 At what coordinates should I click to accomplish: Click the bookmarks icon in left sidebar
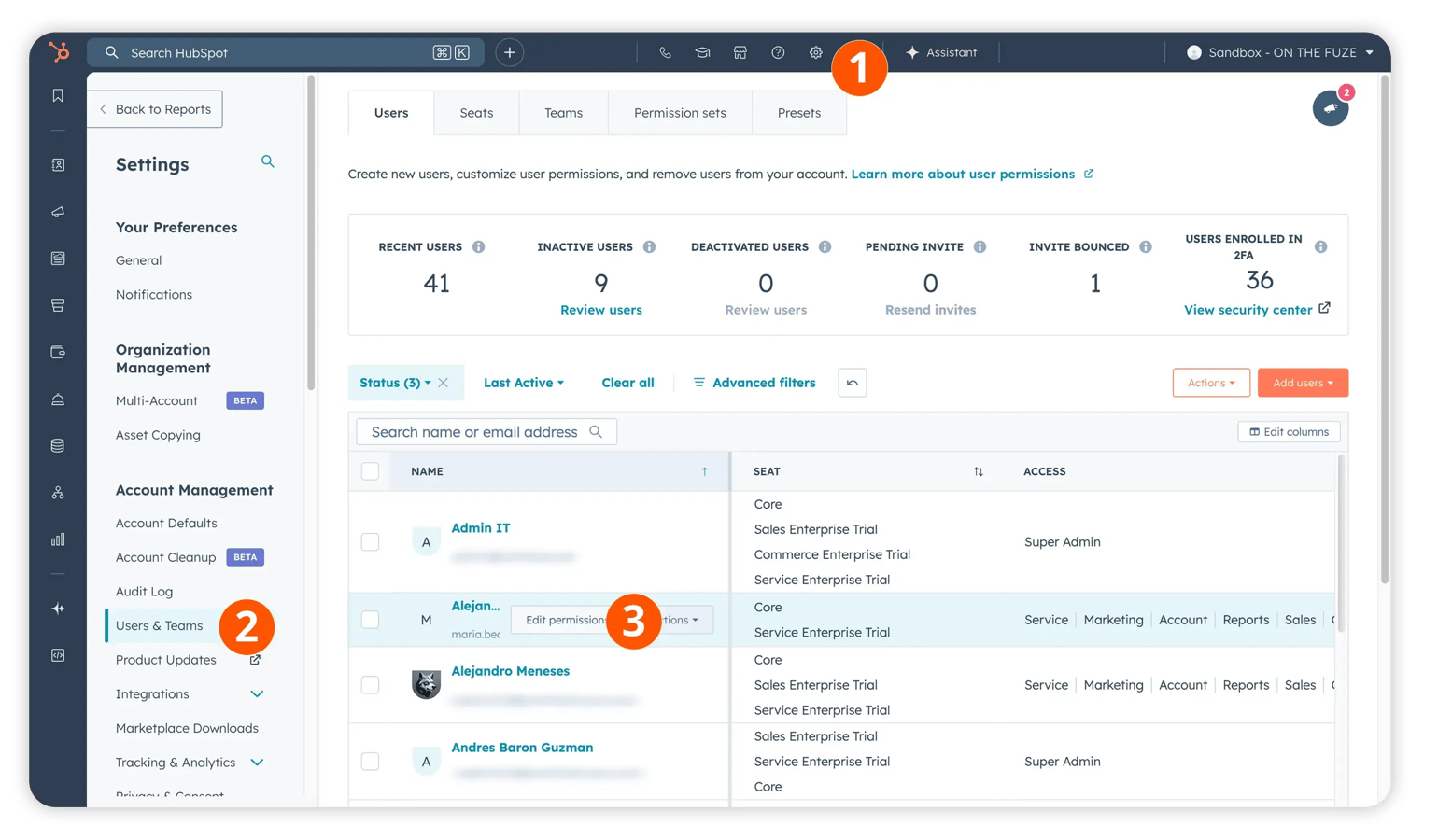(58, 96)
